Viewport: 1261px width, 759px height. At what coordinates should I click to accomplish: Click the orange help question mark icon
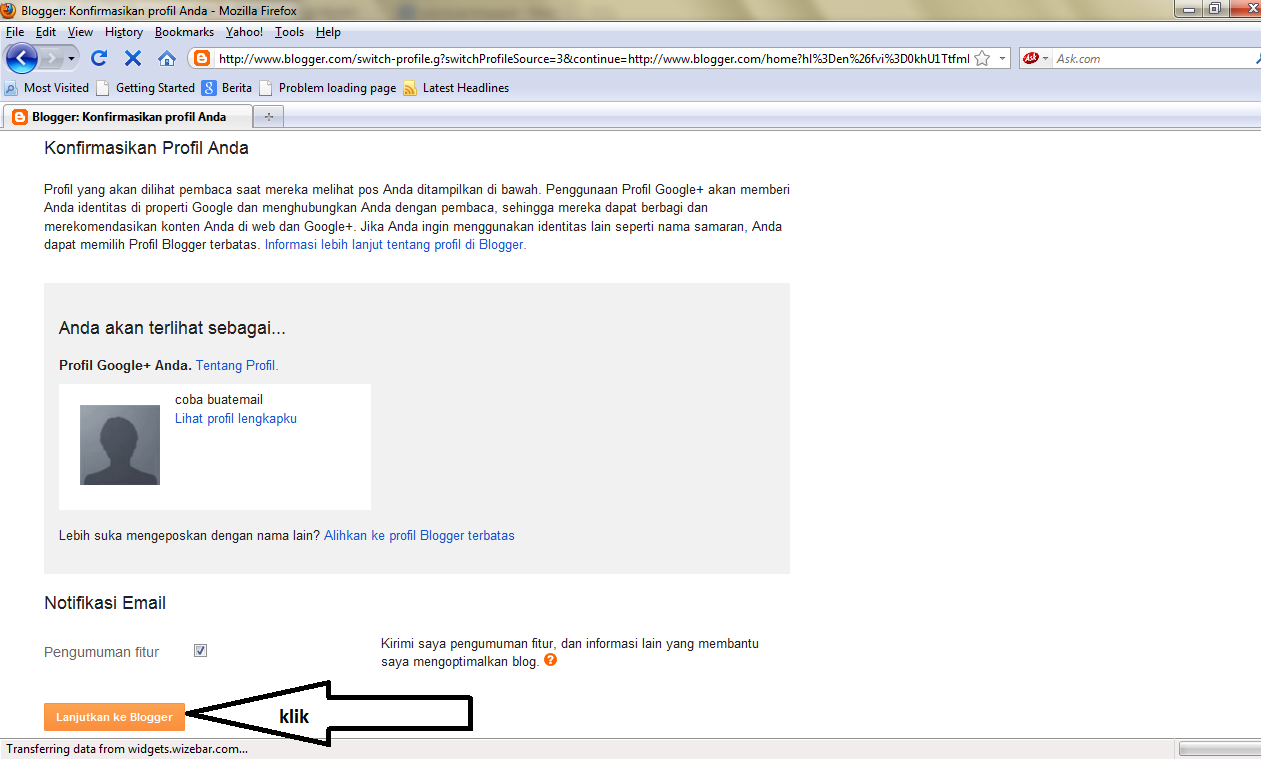[551, 660]
